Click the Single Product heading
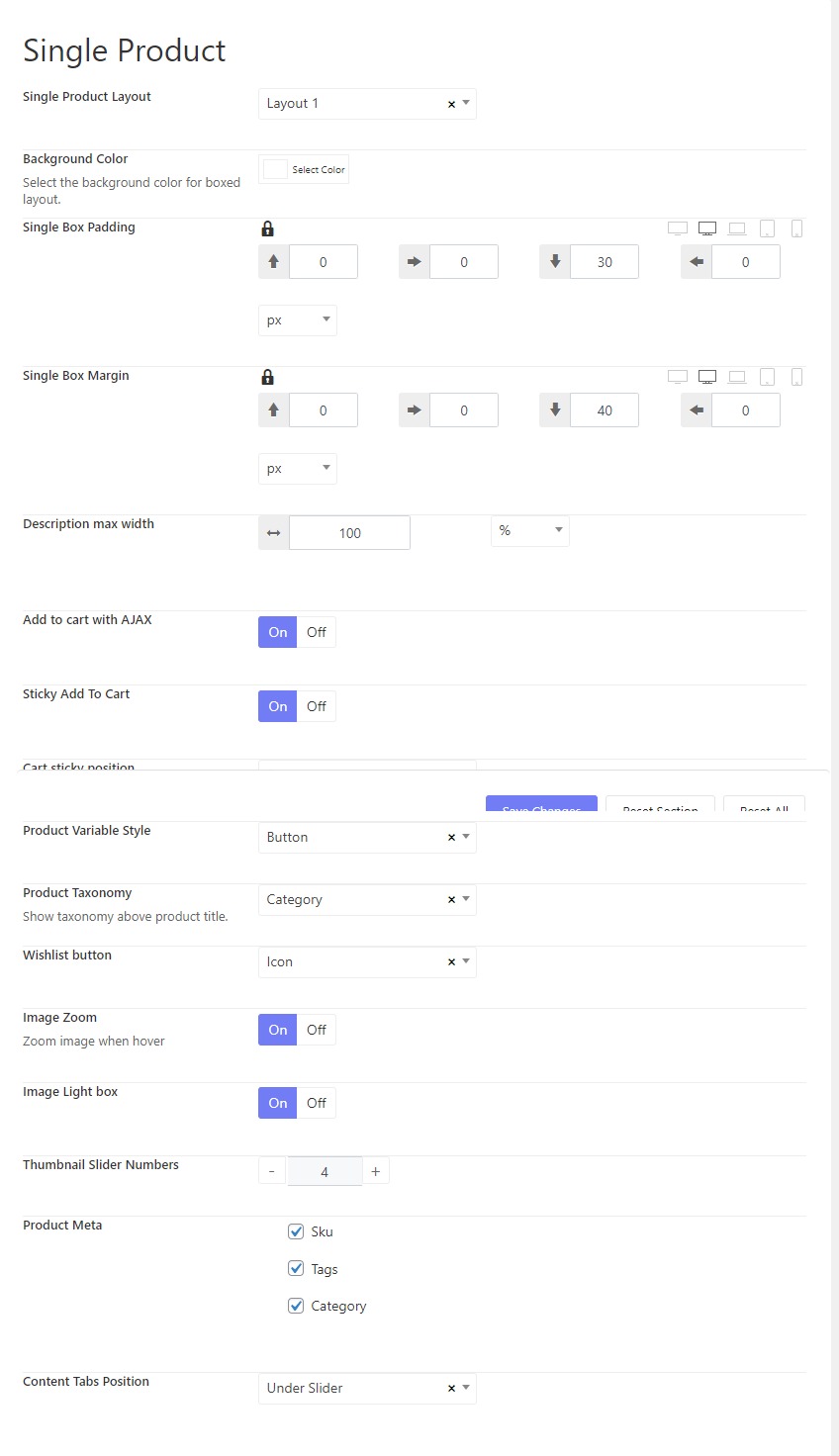This screenshot has height=1456, width=839. [125, 50]
